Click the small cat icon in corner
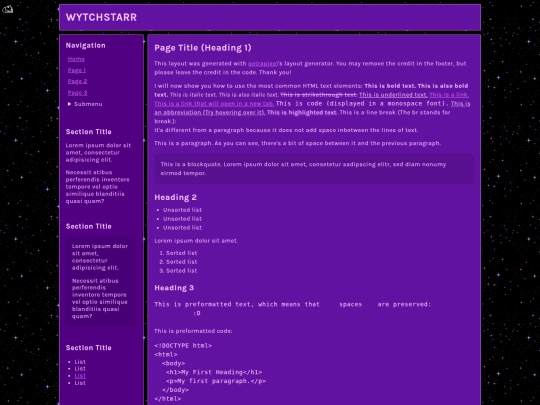 (x=7, y=9)
